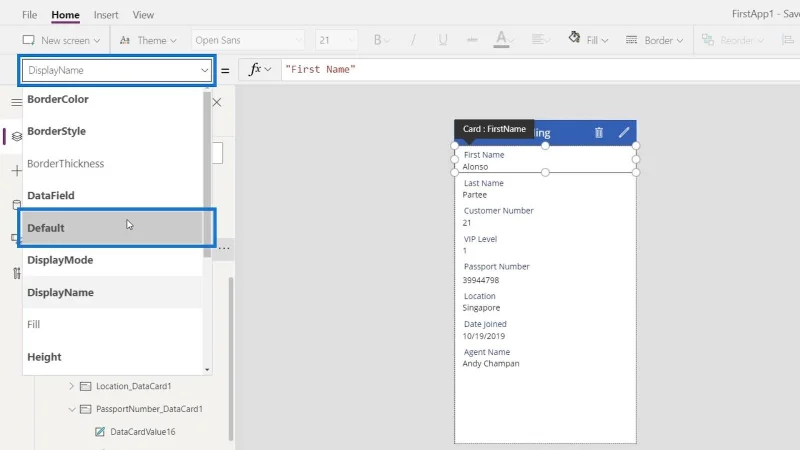Open the File menu
The height and width of the screenshot is (450, 800).
point(30,15)
